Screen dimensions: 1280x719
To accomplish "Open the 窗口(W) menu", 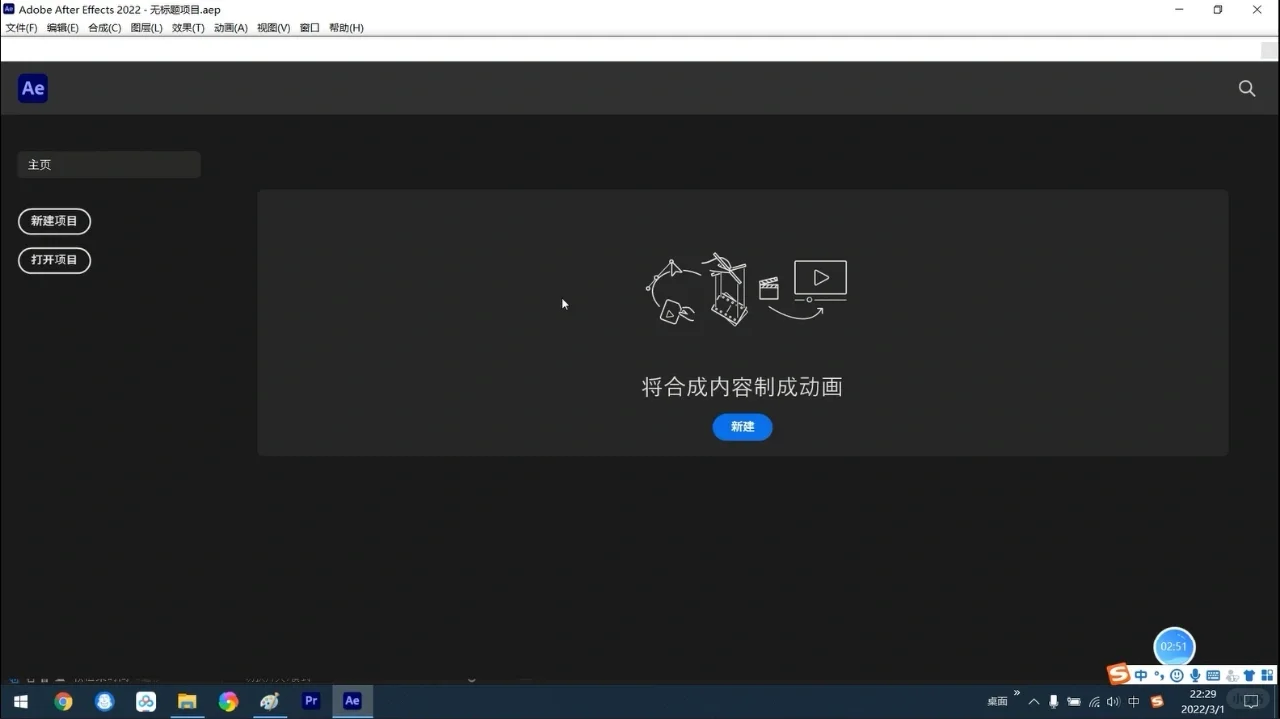I will point(309,27).
